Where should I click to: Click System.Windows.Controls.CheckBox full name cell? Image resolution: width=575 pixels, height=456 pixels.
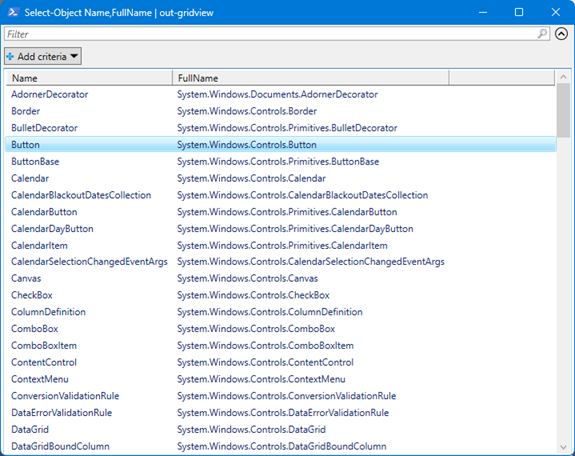tap(253, 295)
